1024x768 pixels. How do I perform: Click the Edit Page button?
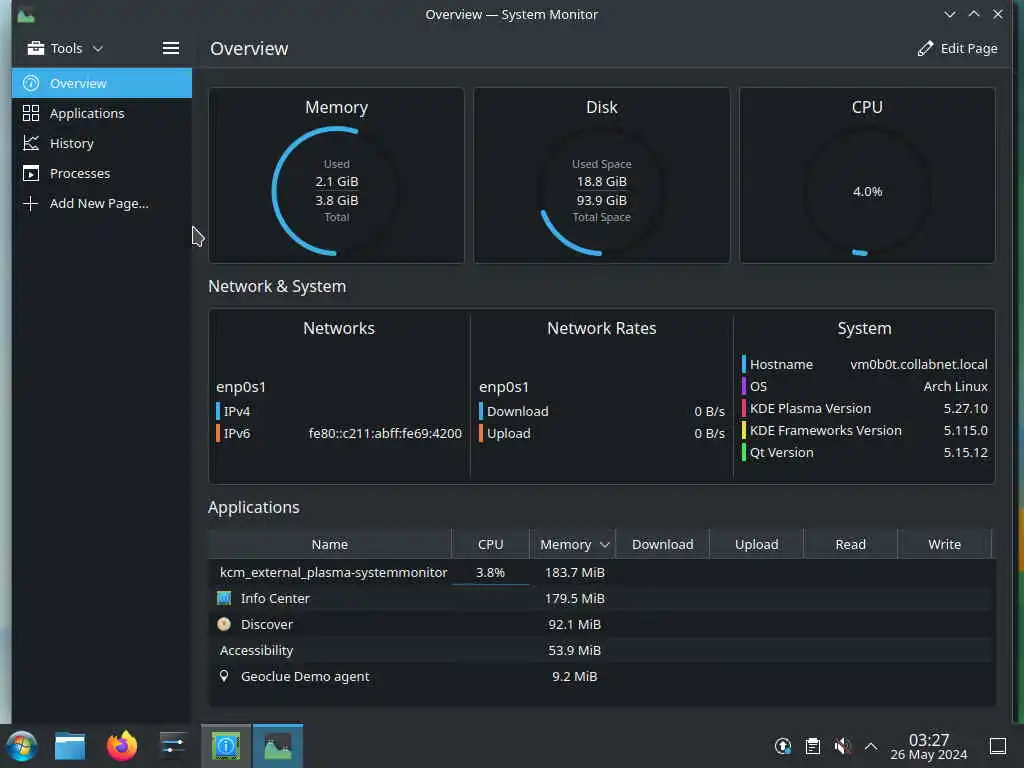(957, 48)
